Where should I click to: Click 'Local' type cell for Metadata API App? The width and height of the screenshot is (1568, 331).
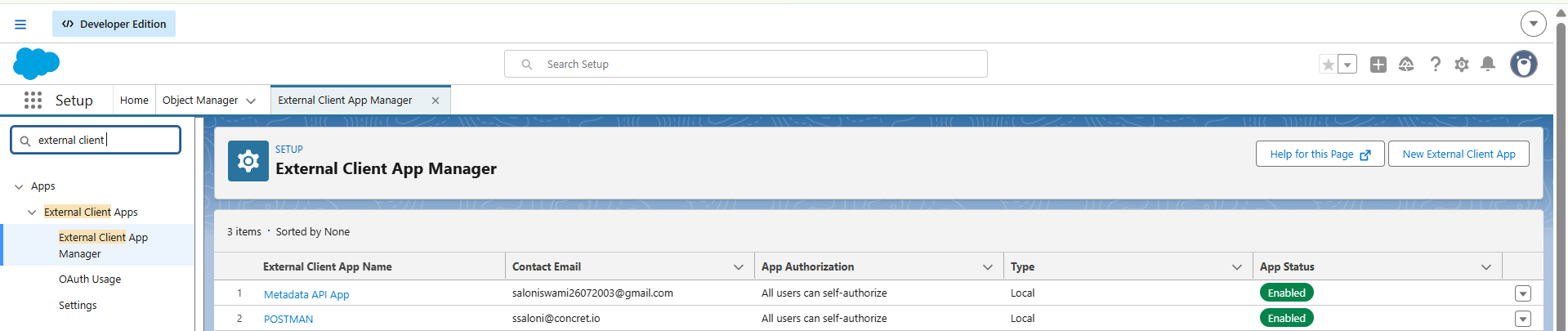point(1022,293)
